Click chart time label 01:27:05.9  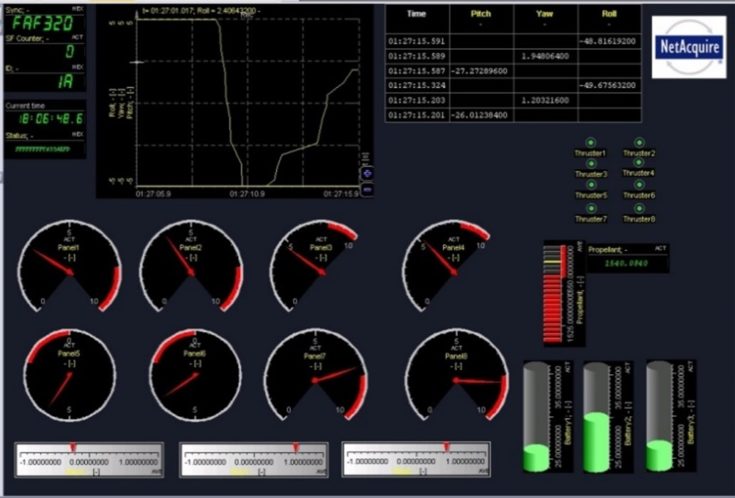coord(153,193)
